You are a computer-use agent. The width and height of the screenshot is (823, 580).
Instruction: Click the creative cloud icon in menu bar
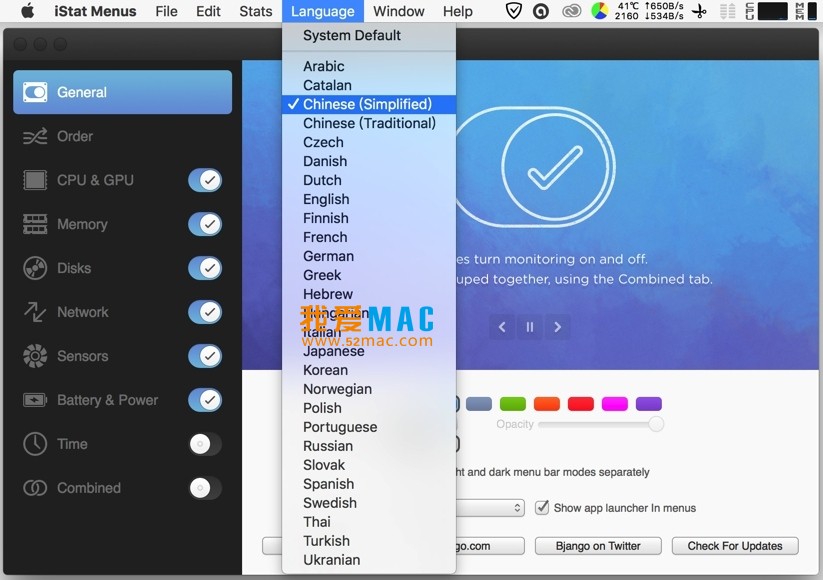[571, 11]
